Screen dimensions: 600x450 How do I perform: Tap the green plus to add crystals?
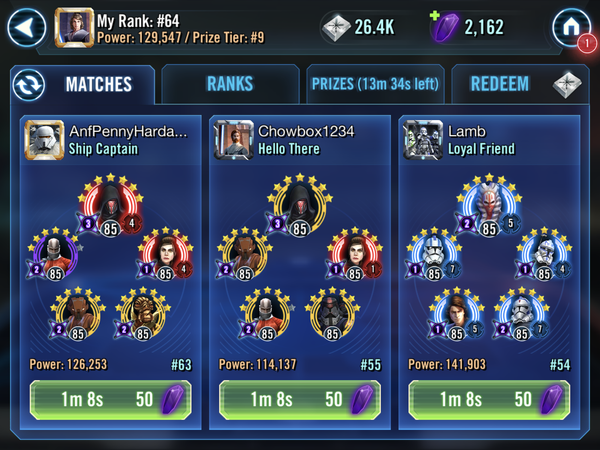tap(434, 15)
